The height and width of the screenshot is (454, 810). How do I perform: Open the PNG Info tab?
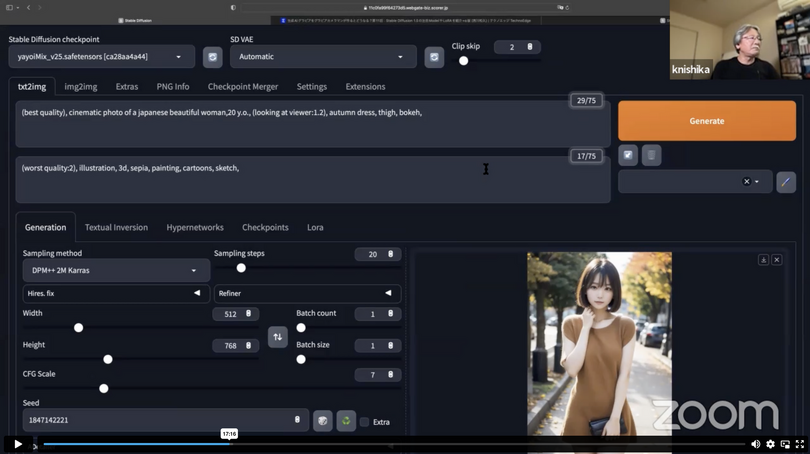point(173,87)
